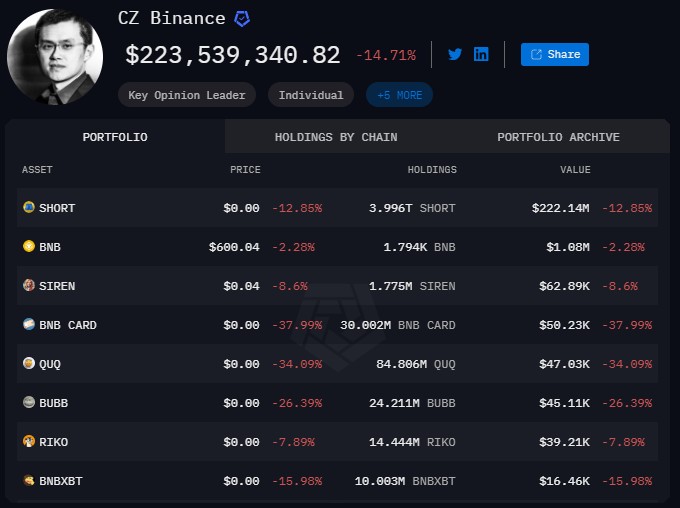This screenshot has height=508, width=680.
Task: Click the HOLDINGS column header
Action: [432, 170]
